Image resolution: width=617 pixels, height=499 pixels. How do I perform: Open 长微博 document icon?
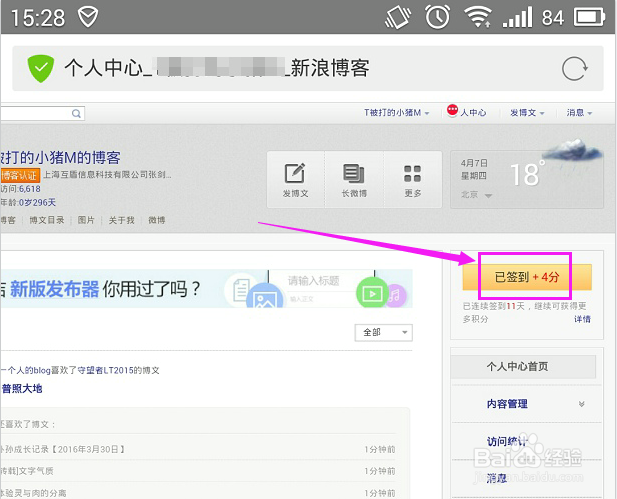(354, 173)
